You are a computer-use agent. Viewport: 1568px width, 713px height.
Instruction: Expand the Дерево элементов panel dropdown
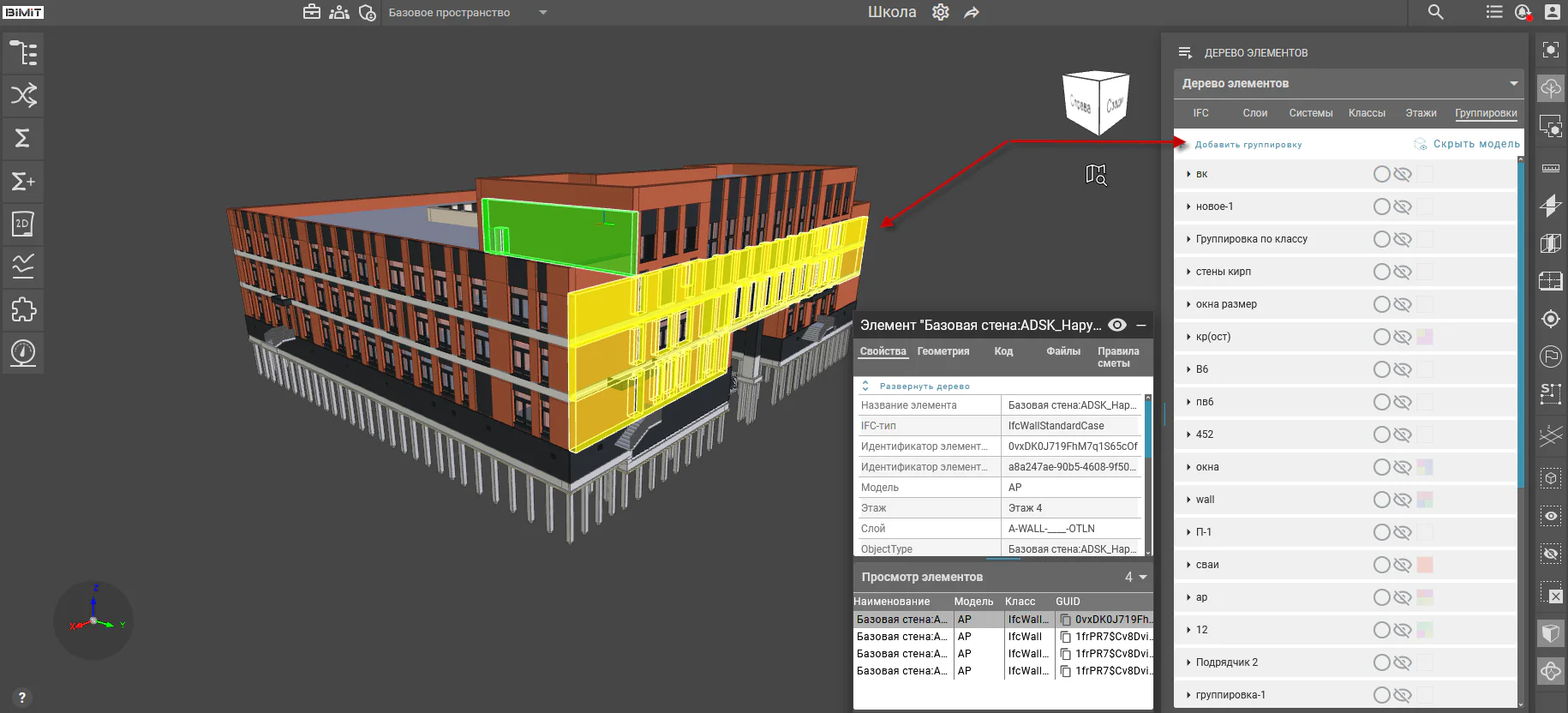pos(1514,83)
